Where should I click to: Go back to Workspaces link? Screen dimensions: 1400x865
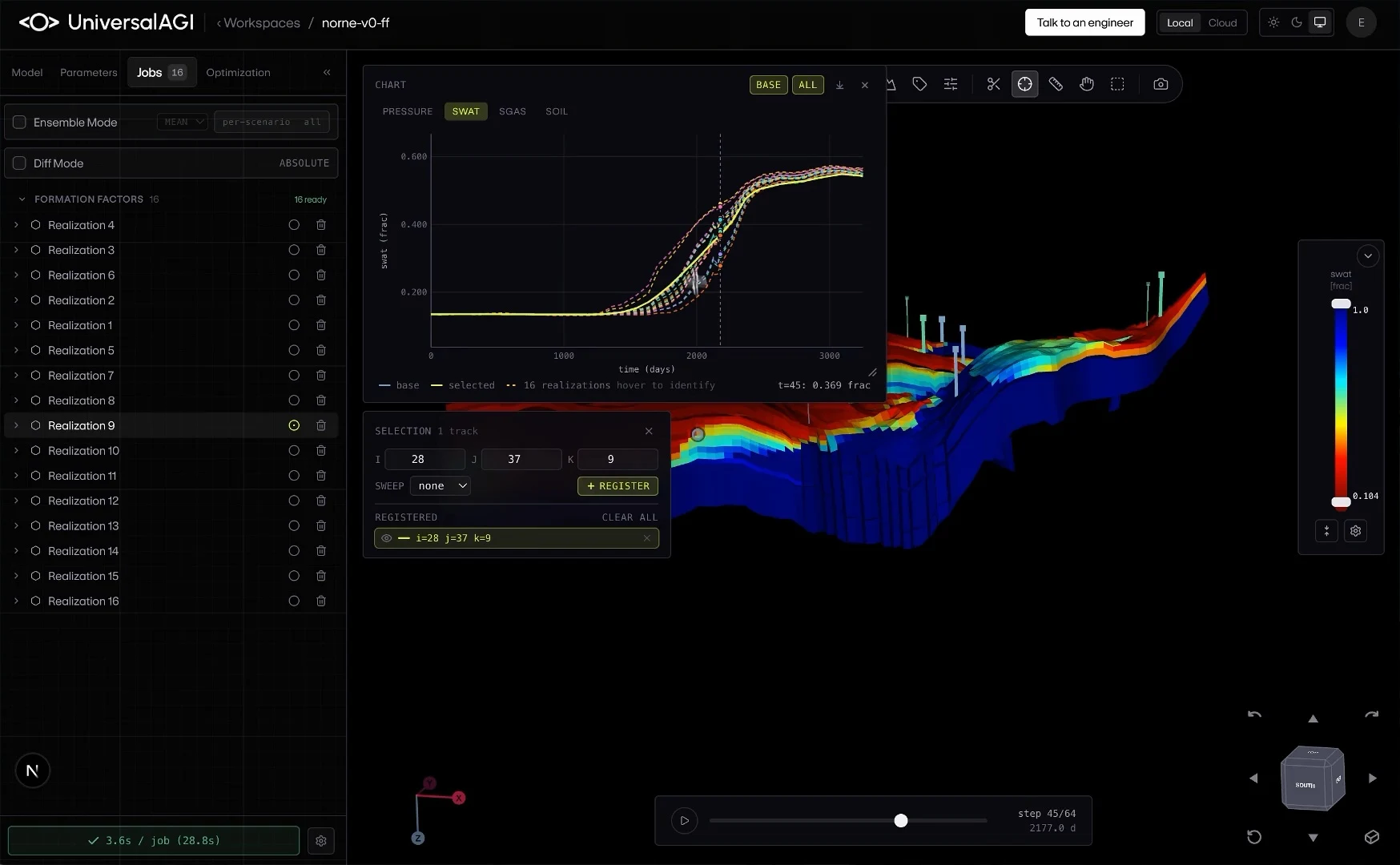[258, 22]
